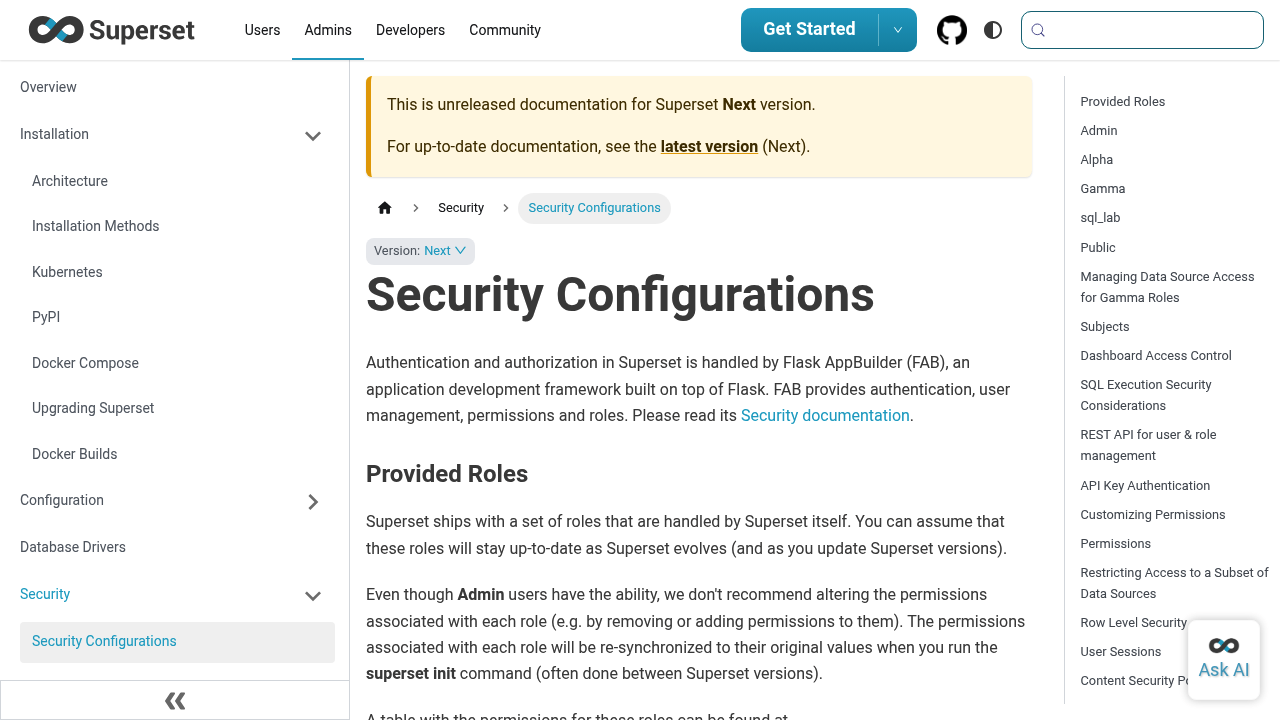Follow the latest version link

(x=709, y=146)
